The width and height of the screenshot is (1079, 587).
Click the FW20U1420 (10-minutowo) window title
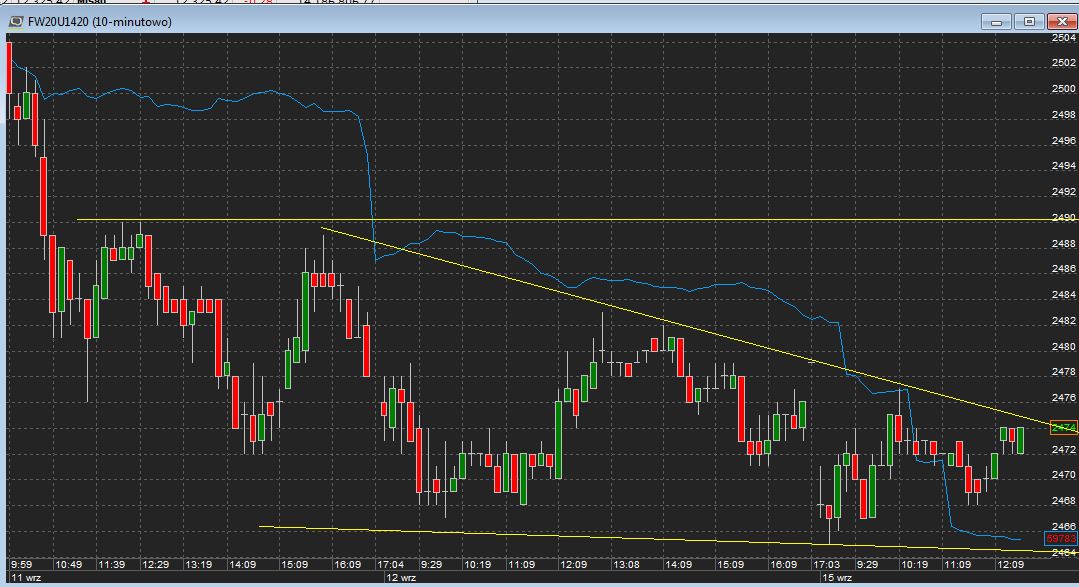point(100,22)
